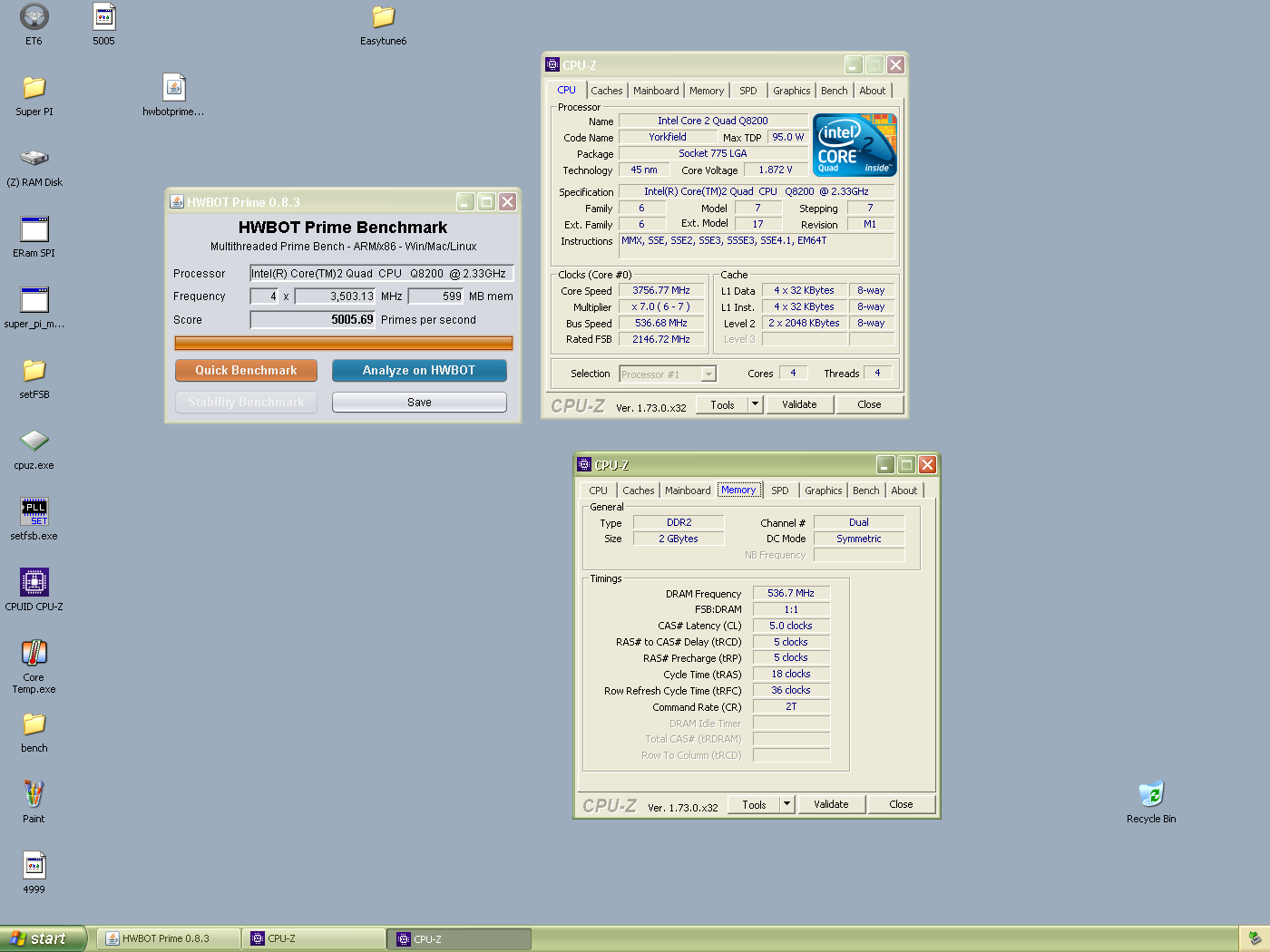This screenshot has width=1270, height=952.
Task: Open Tools dropdown arrow in upper CPU-Z
Action: (755, 404)
